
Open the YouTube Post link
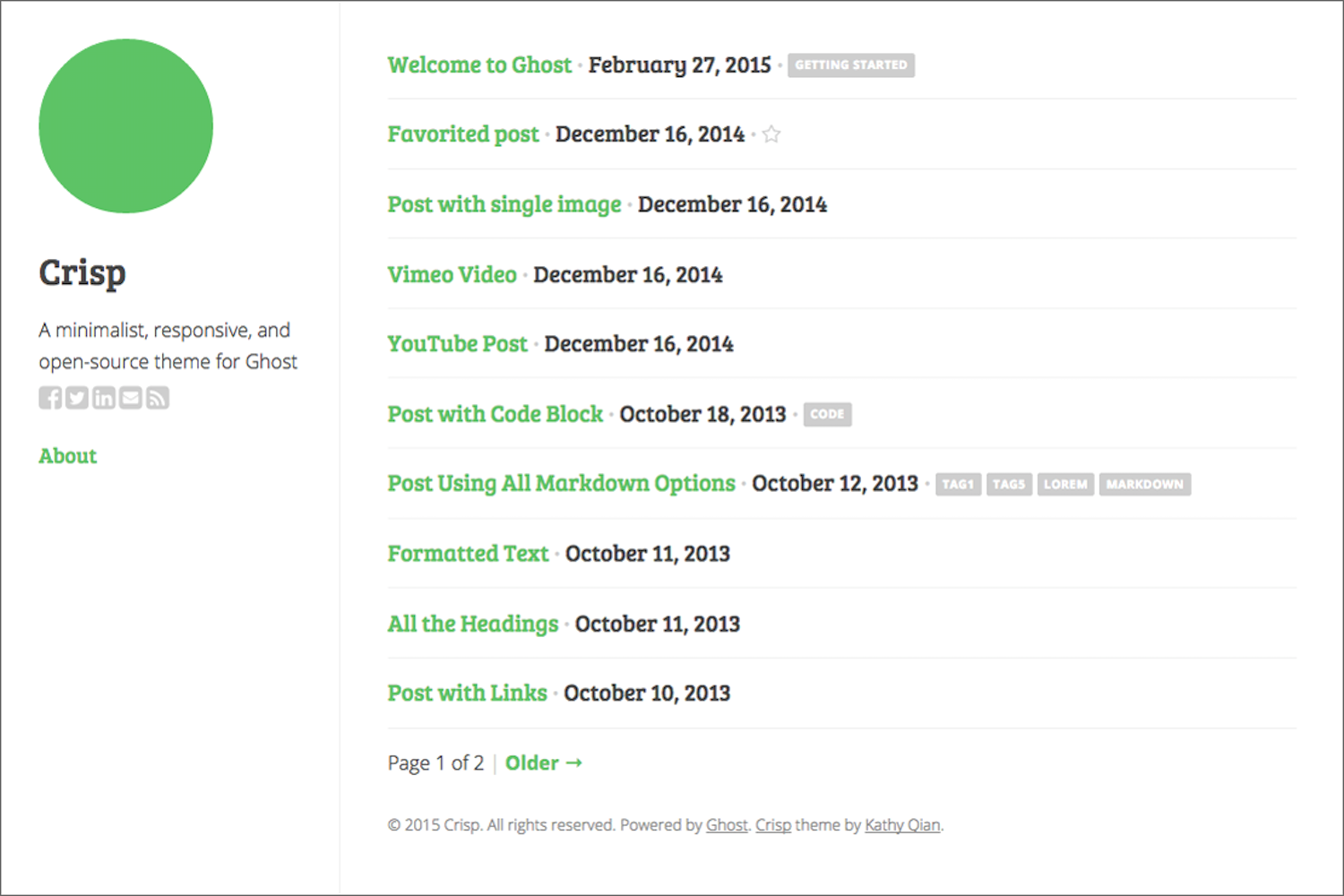point(458,344)
